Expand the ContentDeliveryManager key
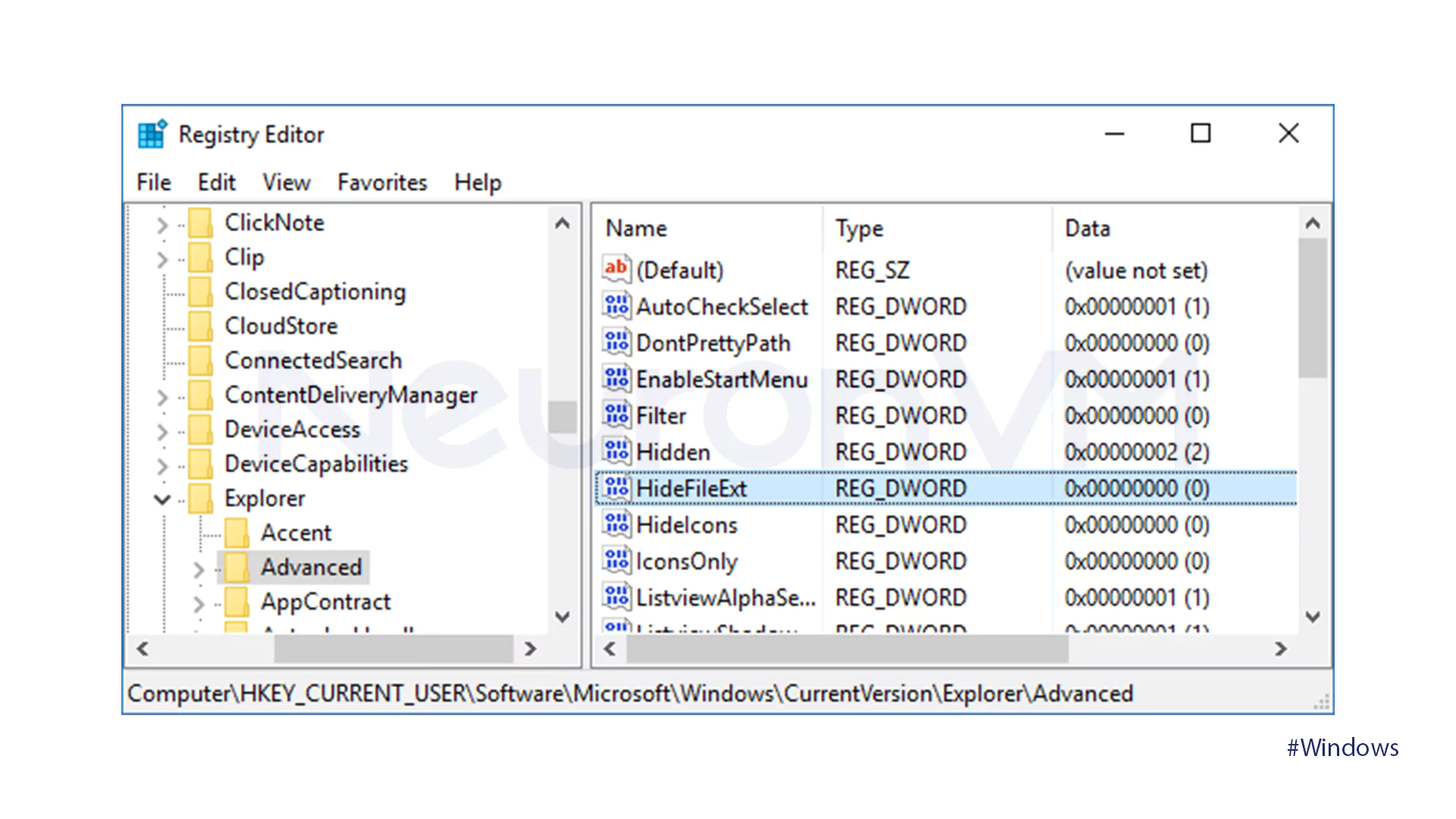The width and height of the screenshot is (1456, 819). click(x=162, y=395)
